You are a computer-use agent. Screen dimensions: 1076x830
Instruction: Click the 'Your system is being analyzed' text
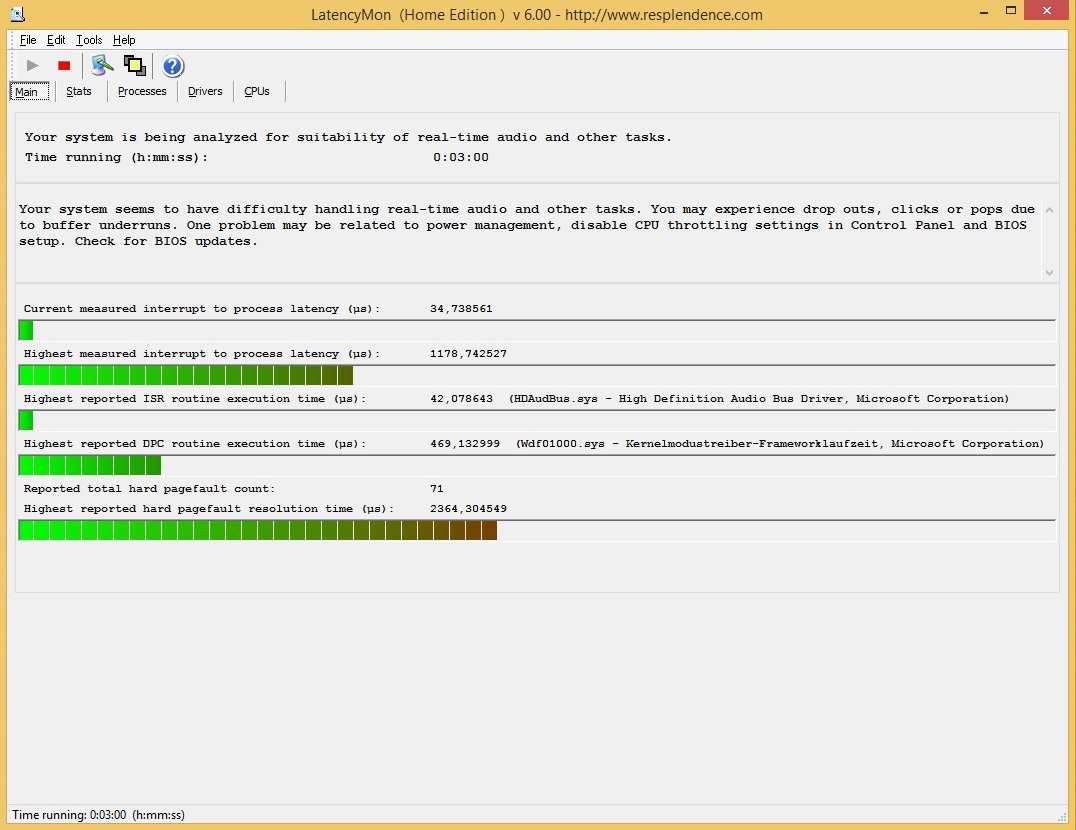point(348,137)
